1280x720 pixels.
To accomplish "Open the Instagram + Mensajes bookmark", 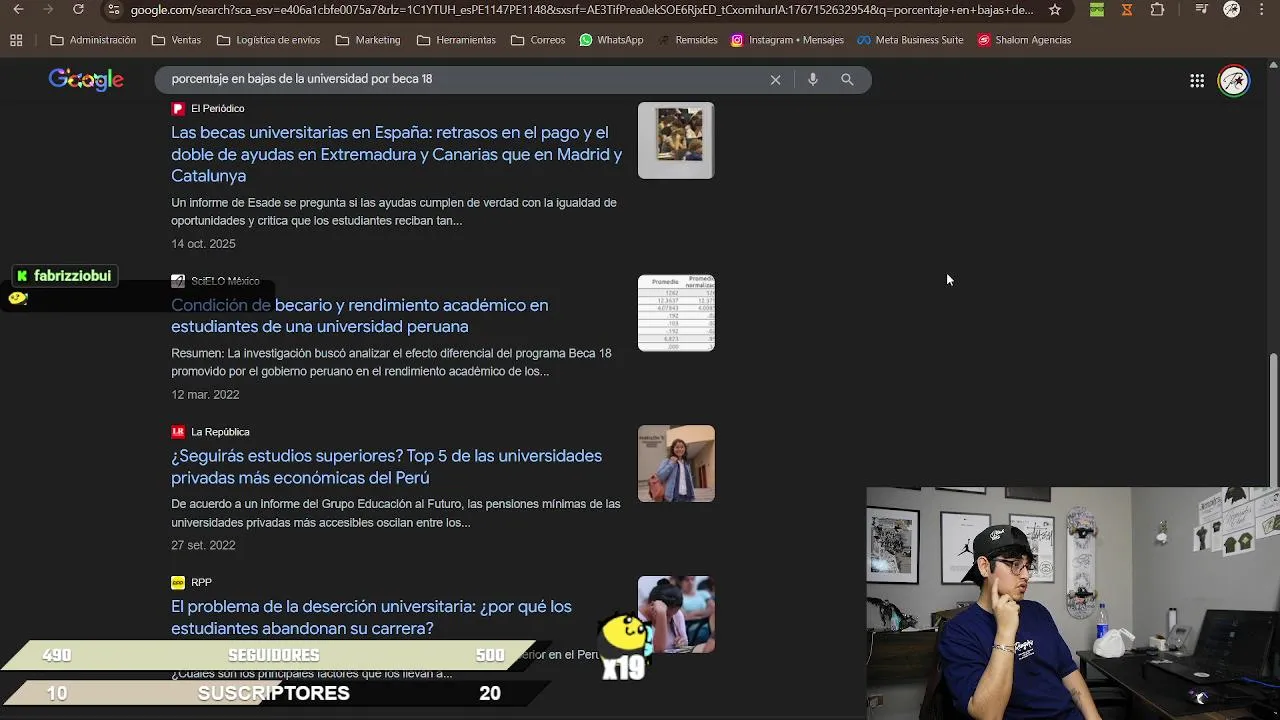I will [x=787, y=40].
